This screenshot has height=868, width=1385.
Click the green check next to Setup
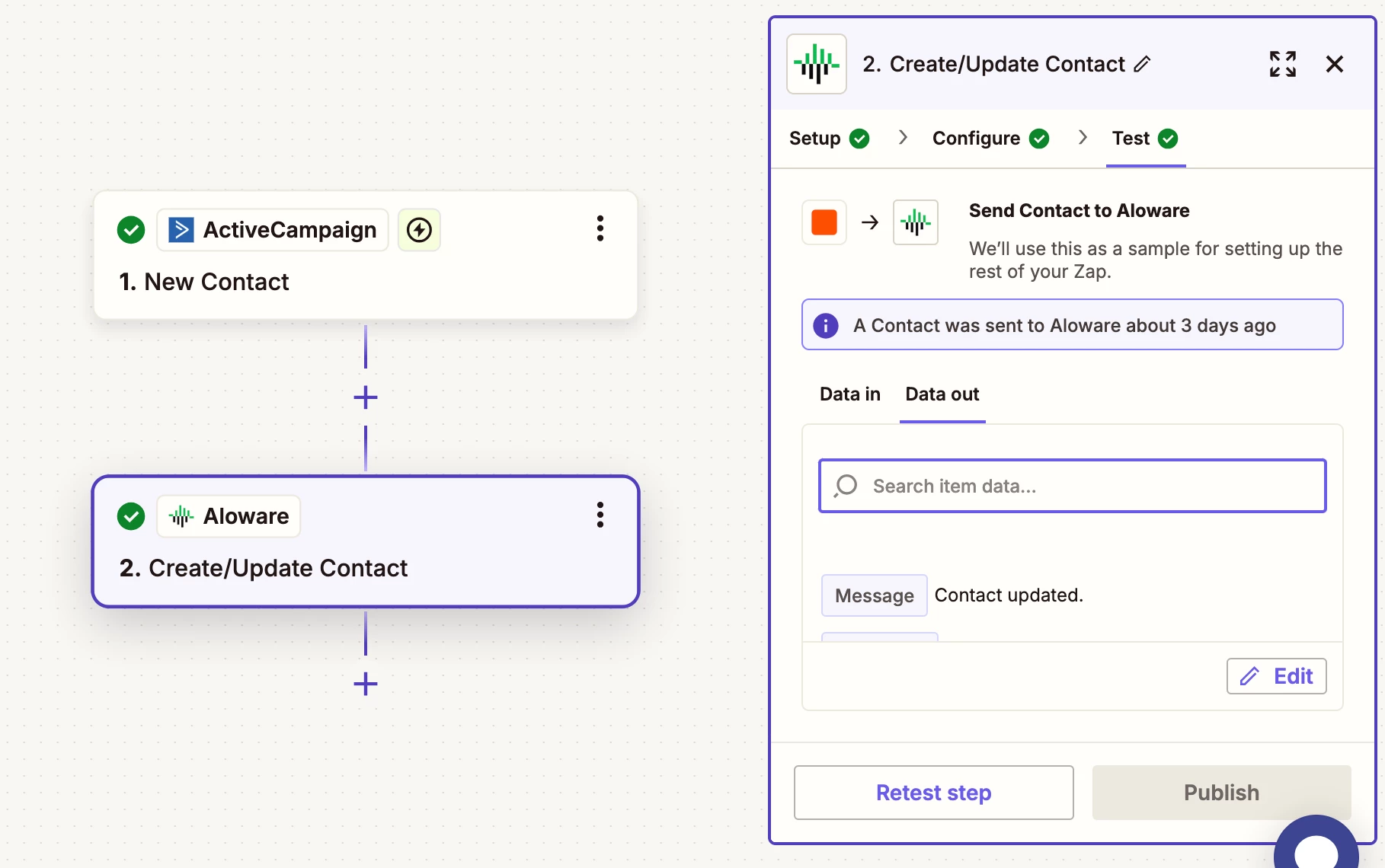859,139
